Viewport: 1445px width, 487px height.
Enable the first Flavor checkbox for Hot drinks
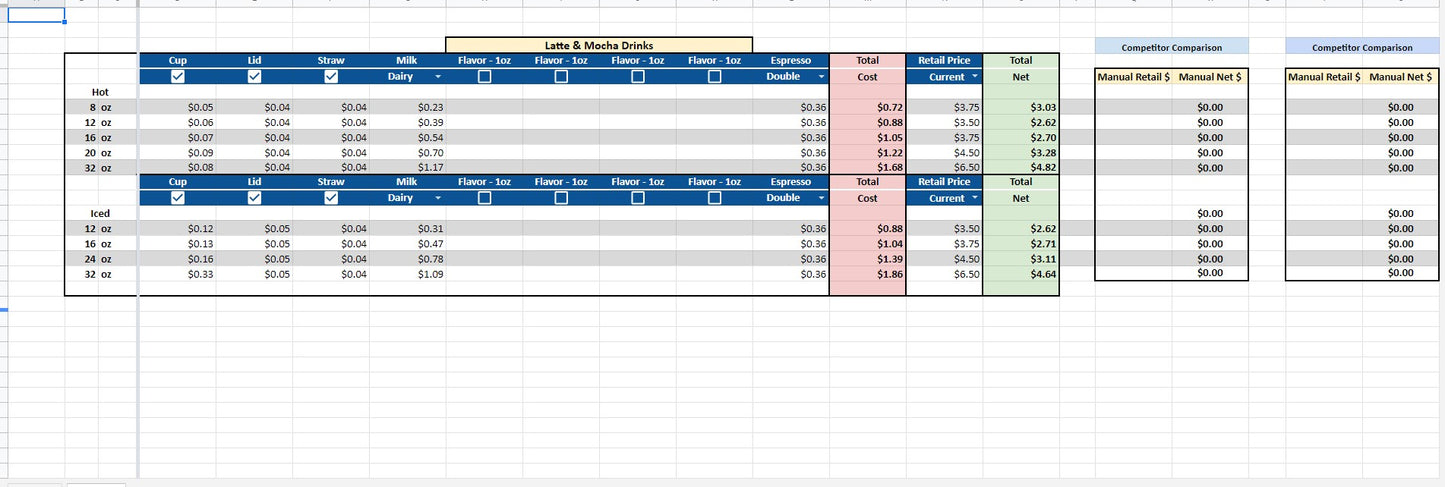[x=484, y=77]
